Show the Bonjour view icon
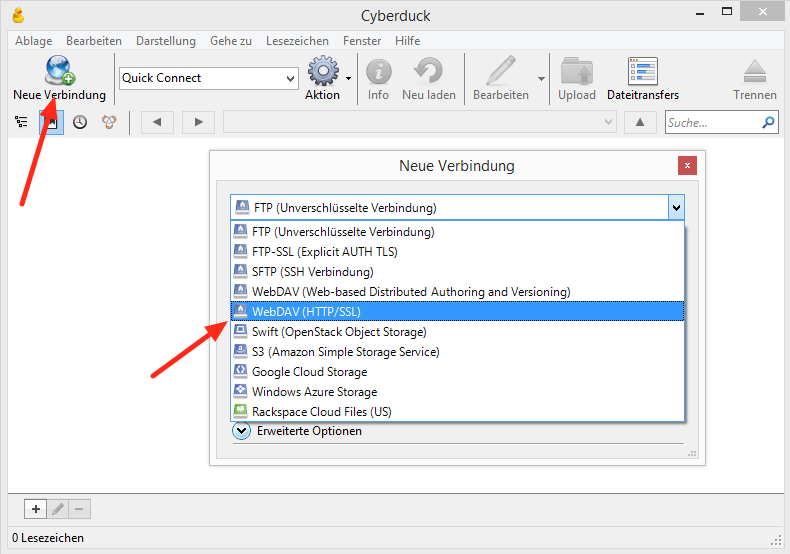 click(x=109, y=122)
